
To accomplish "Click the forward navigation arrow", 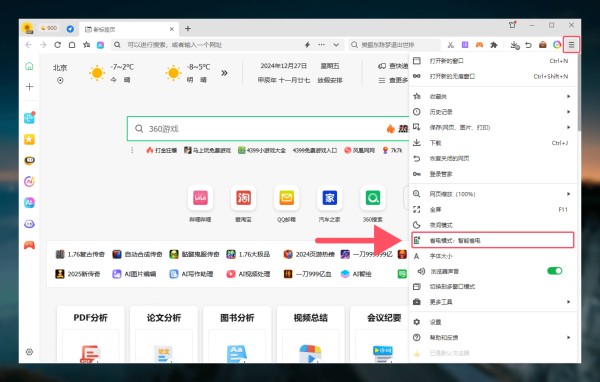I will 43,45.
